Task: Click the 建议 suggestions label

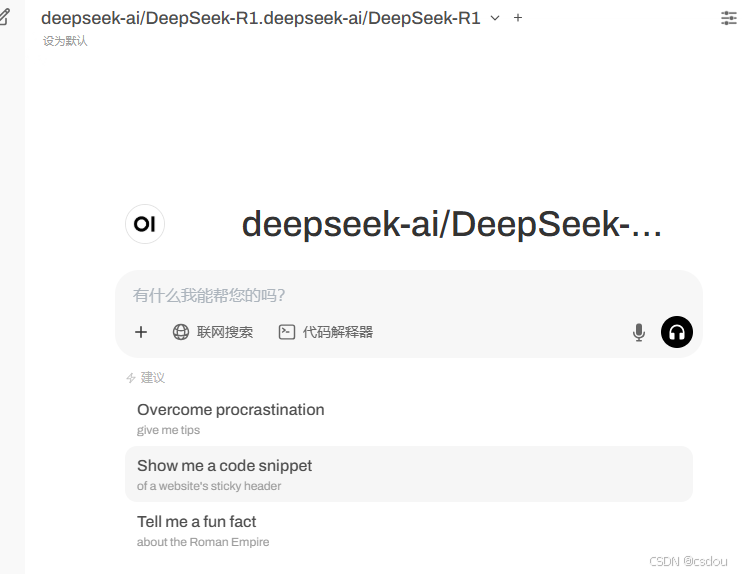Action: pos(152,378)
